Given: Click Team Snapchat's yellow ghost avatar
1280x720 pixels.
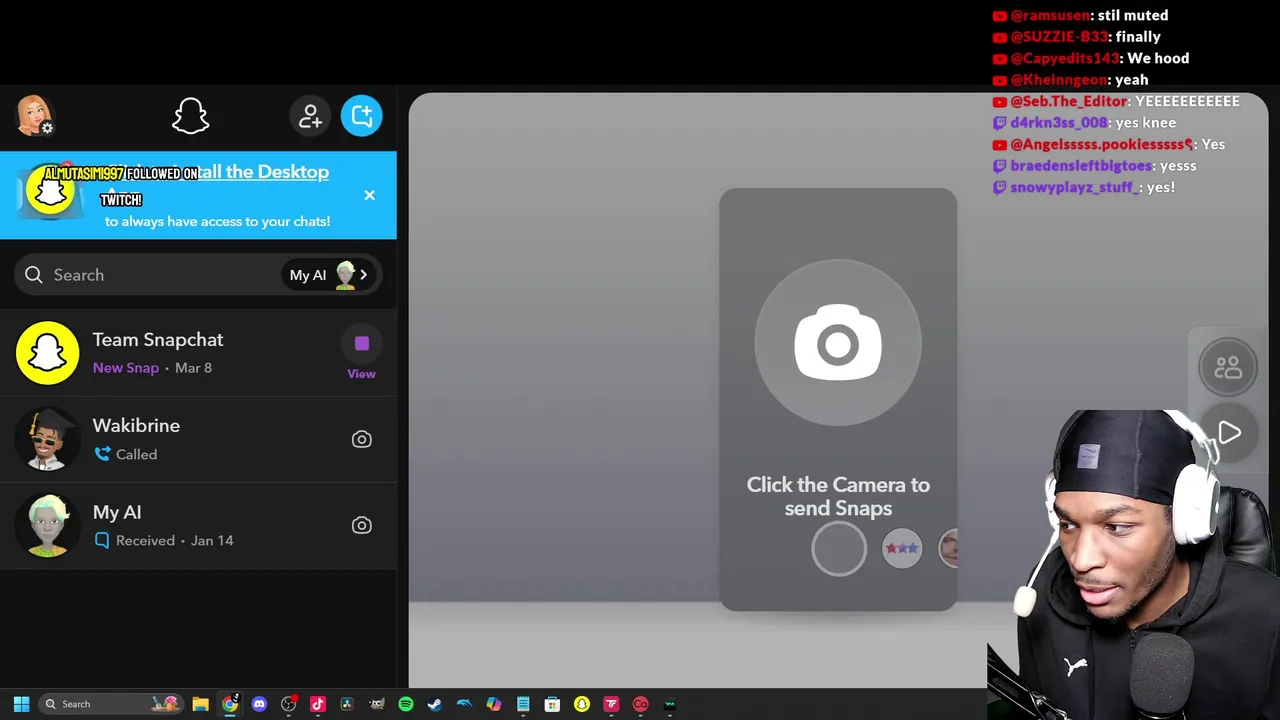Looking at the screenshot, I should click(47, 353).
